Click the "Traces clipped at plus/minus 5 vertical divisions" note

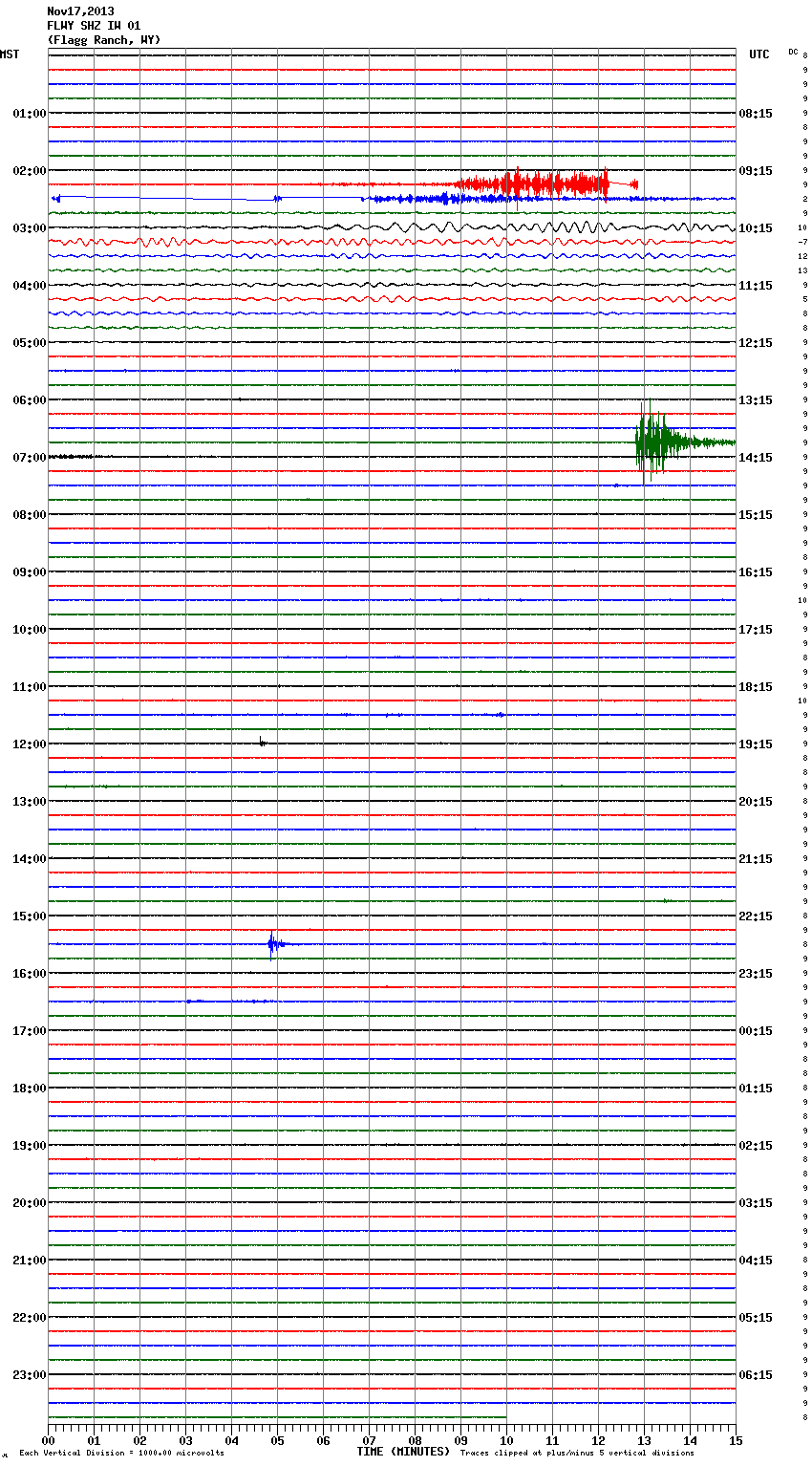pos(577,1454)
